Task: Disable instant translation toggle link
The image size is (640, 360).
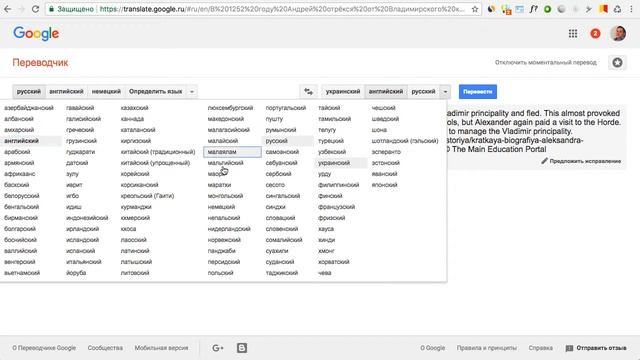Action: [x=545, y=62]
